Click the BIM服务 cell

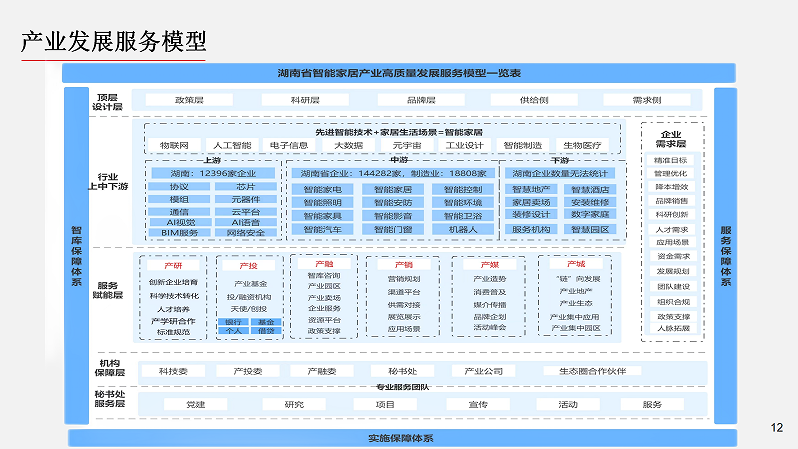point(179,233)
